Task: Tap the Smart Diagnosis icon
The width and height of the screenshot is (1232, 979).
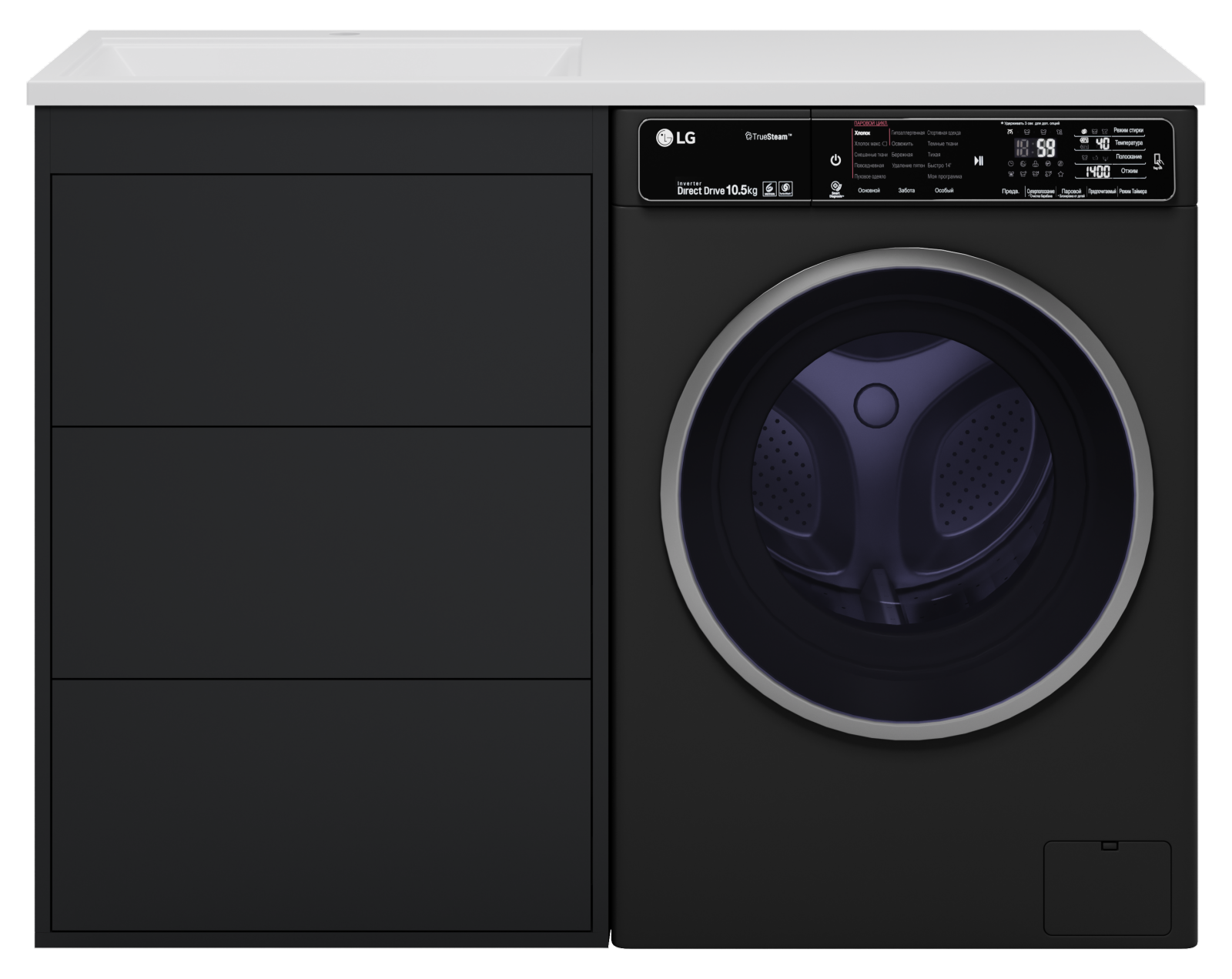Action: tap(835, 189)
